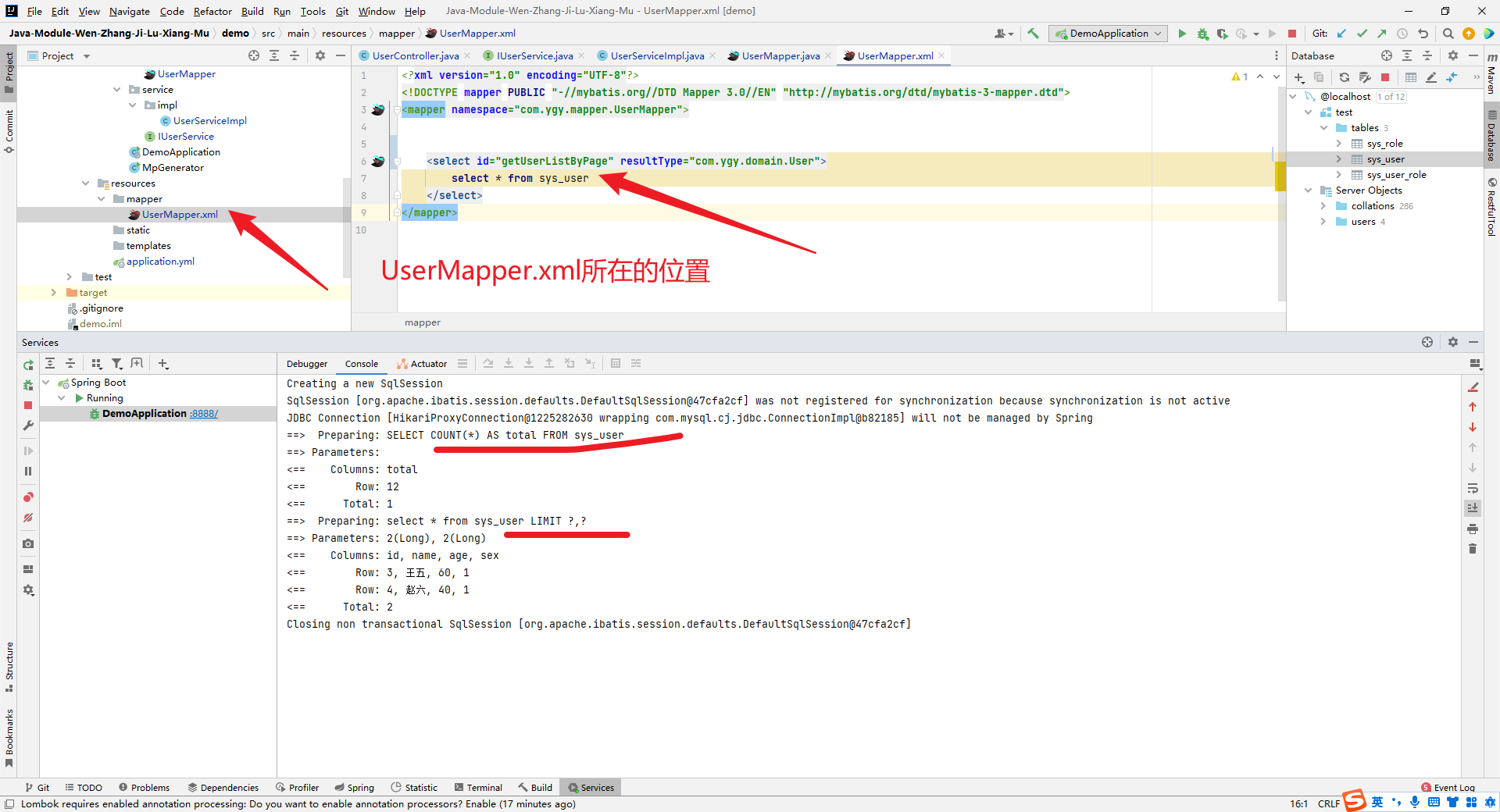
Task: Expand the target folder
Action: point(53,293)
